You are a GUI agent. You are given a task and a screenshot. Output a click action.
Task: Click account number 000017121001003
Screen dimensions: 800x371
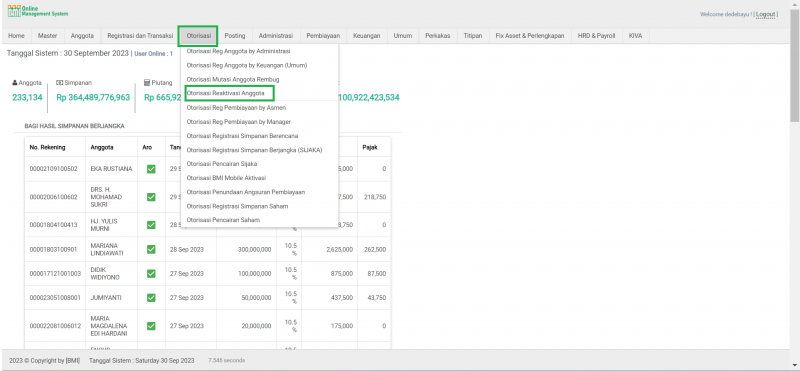click(x=55, y=274)
